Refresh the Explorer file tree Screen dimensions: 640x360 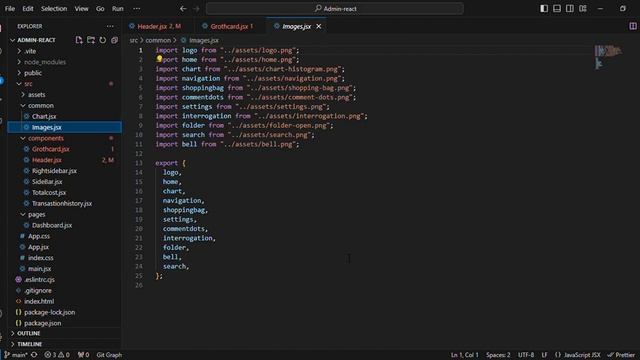pyautogui.click(x=102, y=40)
